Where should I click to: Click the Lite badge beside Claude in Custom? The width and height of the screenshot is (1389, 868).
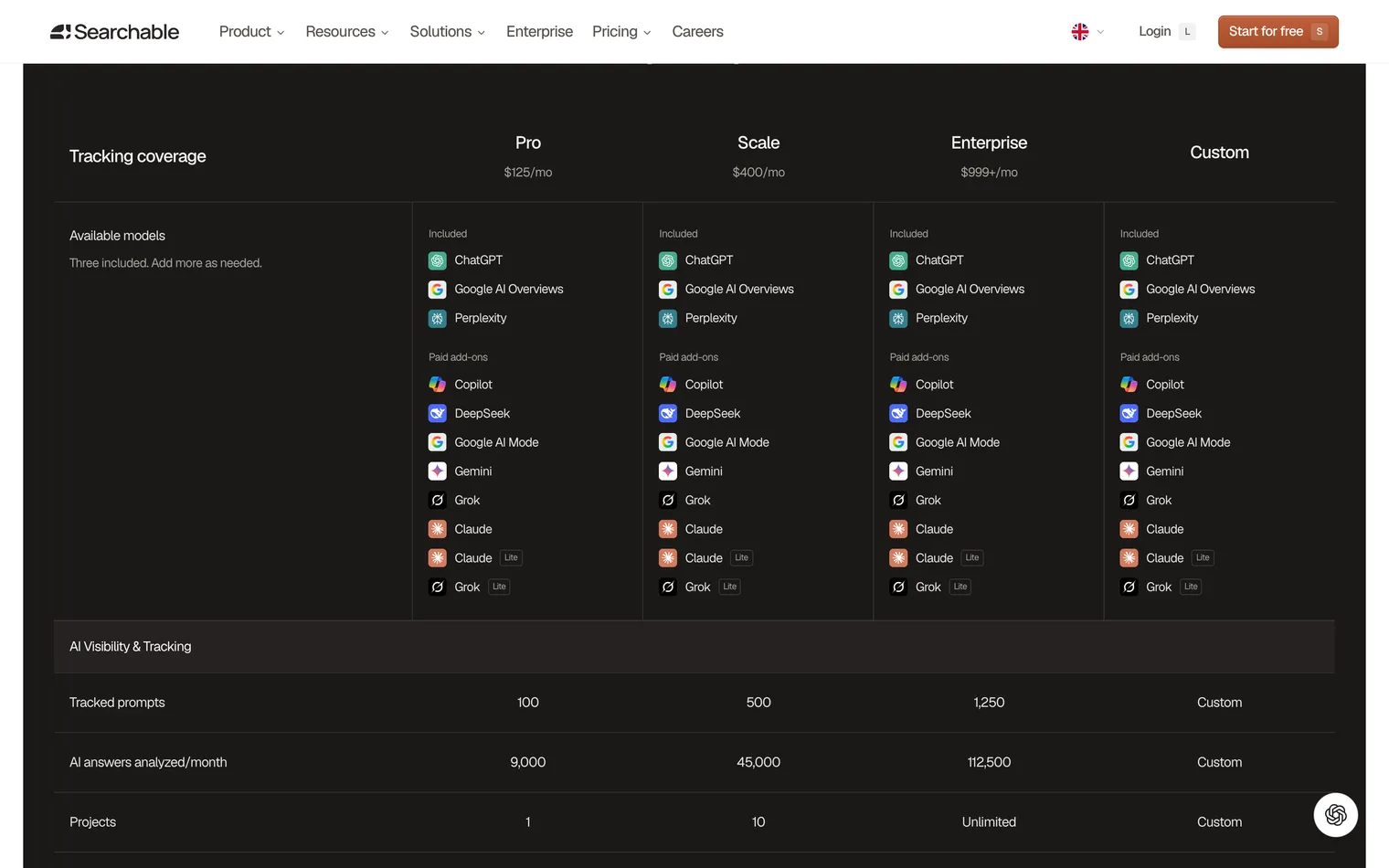1203,557
